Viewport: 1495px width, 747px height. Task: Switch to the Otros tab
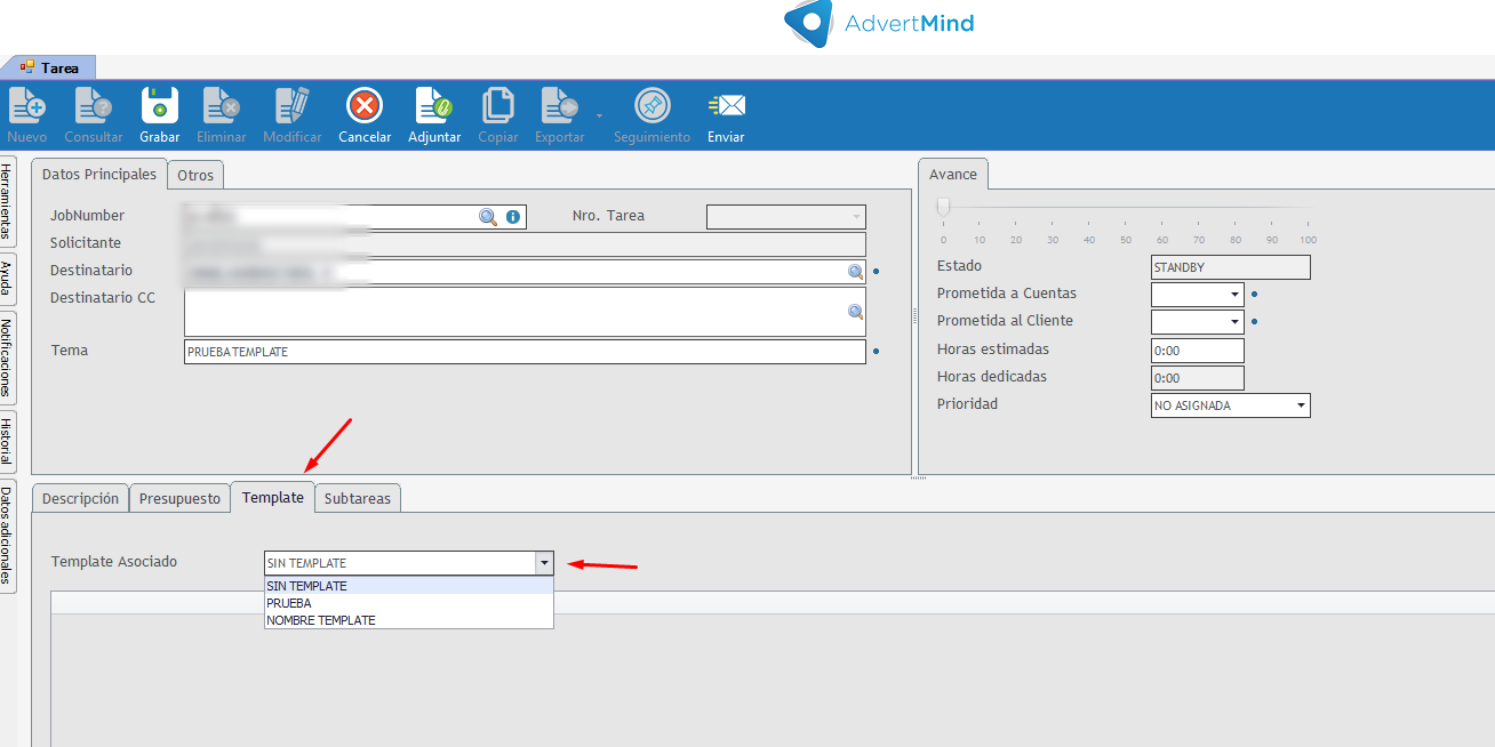[x=195, y=175]
